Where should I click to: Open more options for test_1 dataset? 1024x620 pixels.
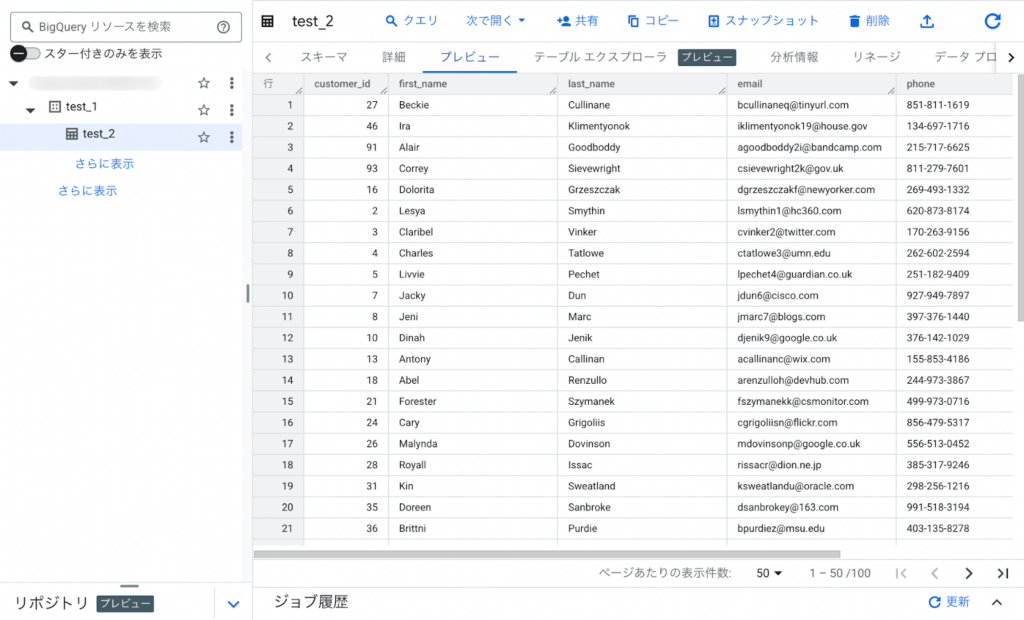(231, 110)
